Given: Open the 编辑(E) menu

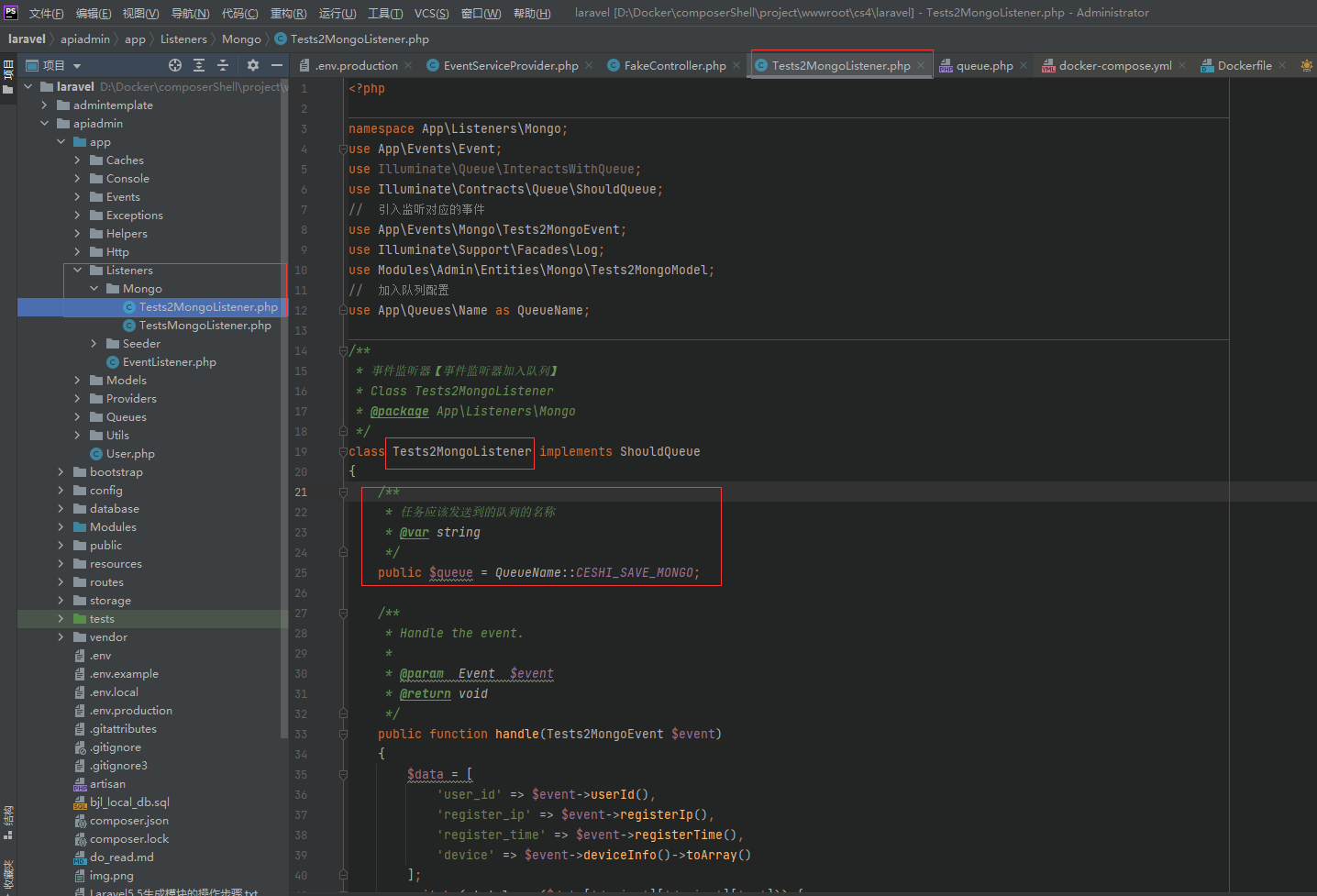Looking at the screenshot, I should [x=93, y=13].
